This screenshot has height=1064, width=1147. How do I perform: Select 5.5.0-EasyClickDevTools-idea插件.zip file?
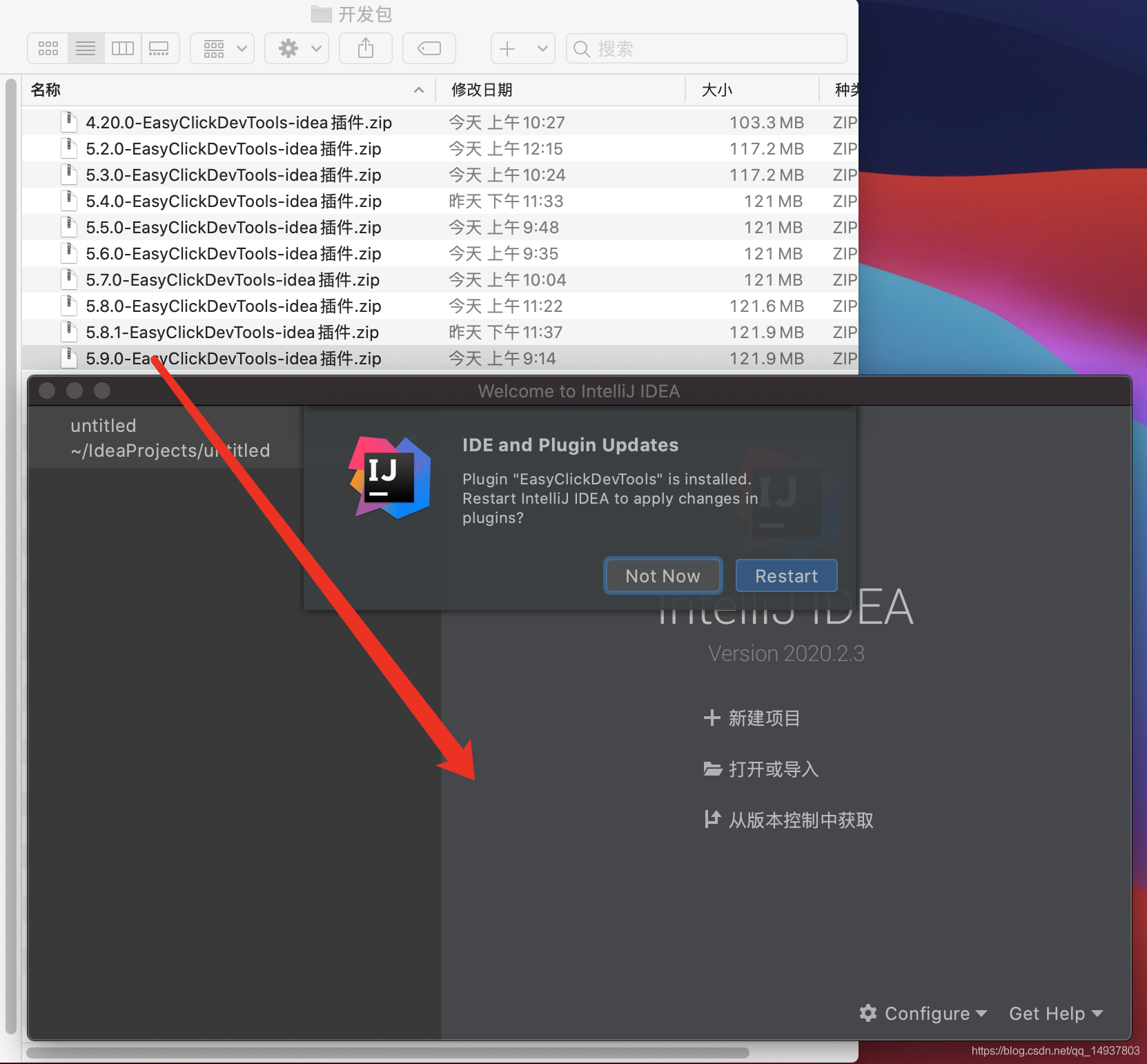233,227
